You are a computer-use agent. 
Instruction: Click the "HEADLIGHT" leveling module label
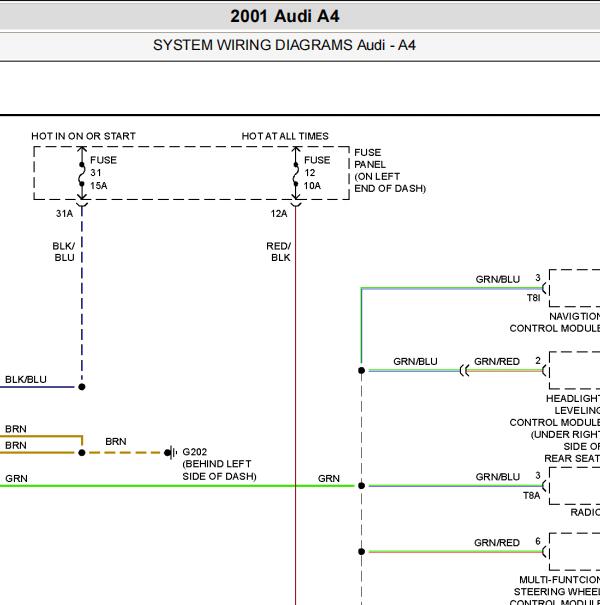(573, 399)
